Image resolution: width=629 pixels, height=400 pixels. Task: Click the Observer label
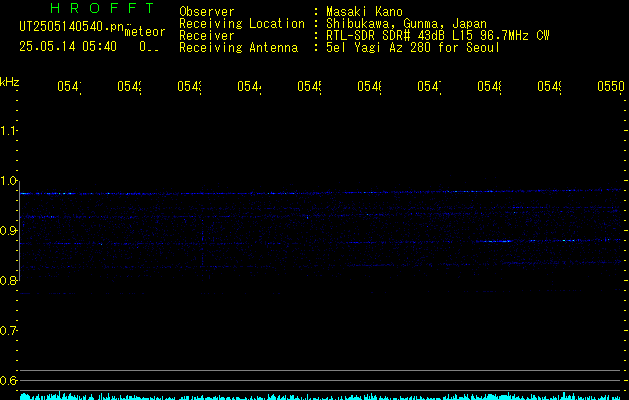(207, 12)
